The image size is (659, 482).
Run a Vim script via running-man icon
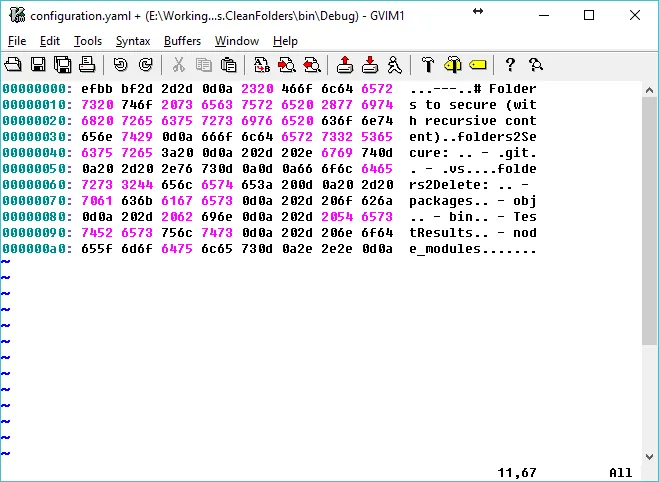[x=394, y=65]
